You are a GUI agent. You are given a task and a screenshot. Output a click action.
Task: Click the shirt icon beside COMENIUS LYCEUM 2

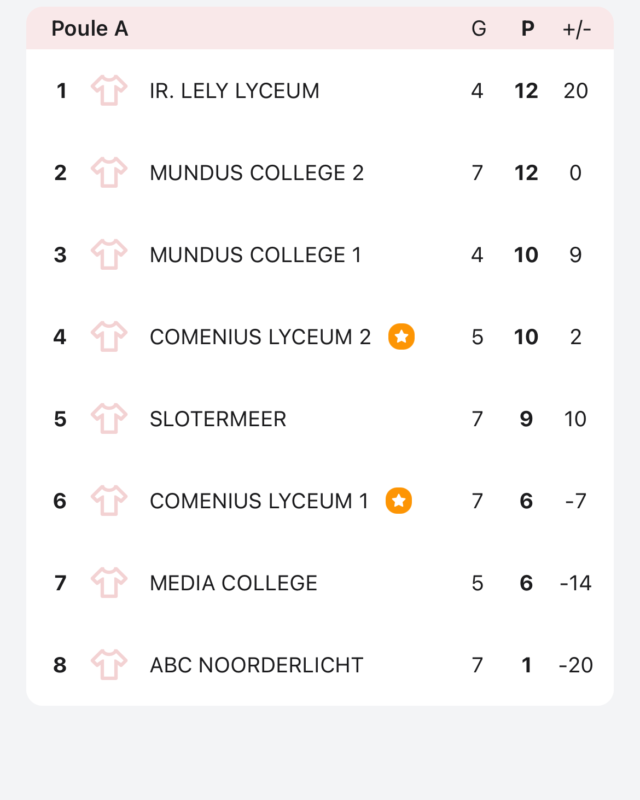click(109, 337)
